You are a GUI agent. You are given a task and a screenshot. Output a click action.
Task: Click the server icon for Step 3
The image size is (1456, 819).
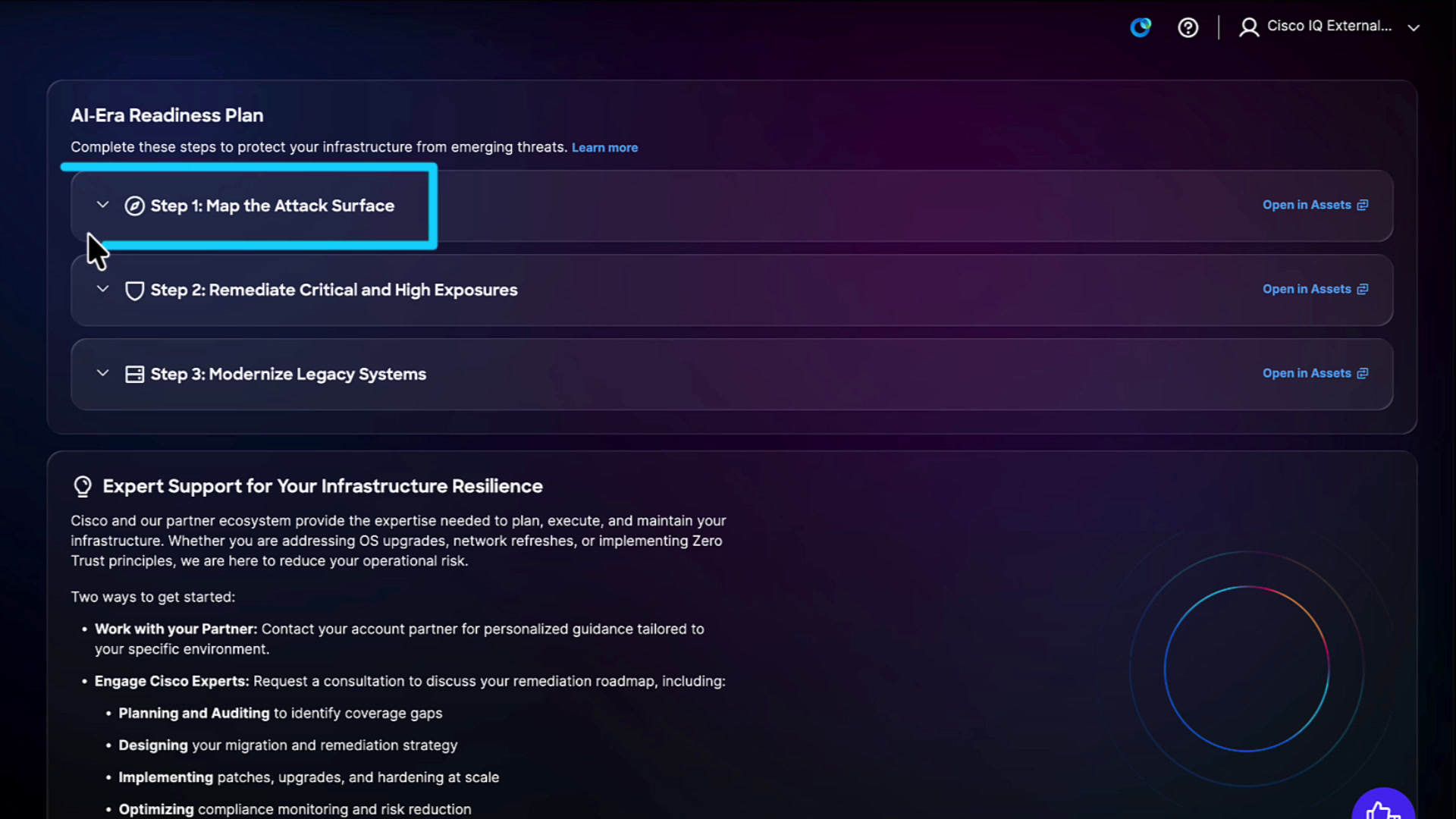coord(134,375)
